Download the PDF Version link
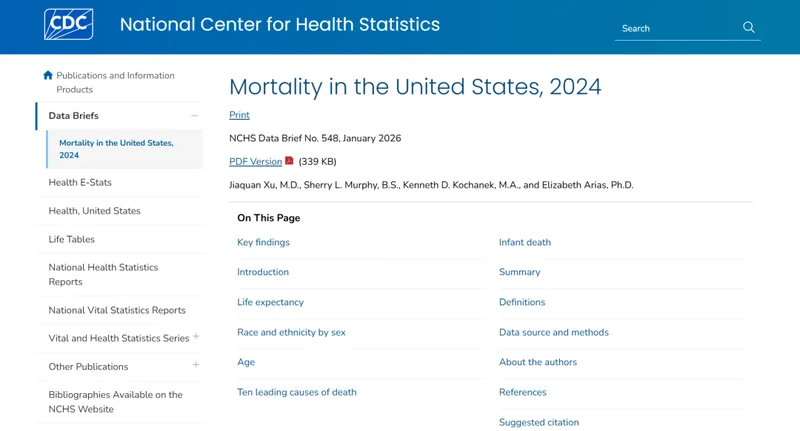 [x=255, y=162]
